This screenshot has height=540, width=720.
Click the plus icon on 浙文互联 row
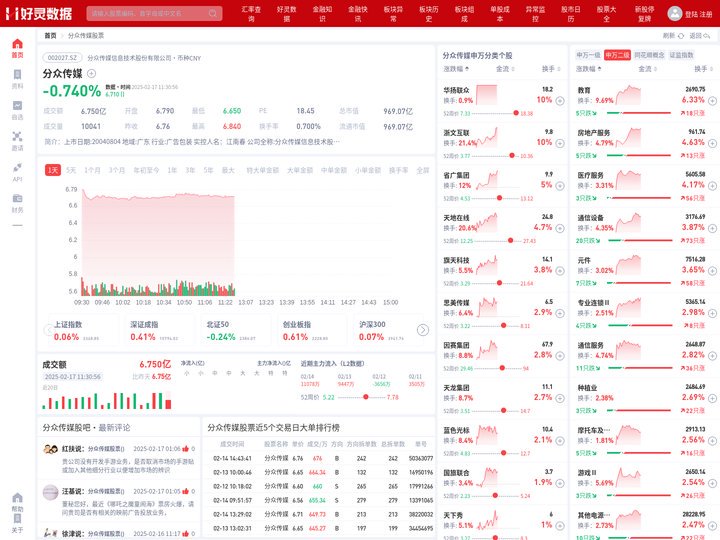tap(560, 143)
